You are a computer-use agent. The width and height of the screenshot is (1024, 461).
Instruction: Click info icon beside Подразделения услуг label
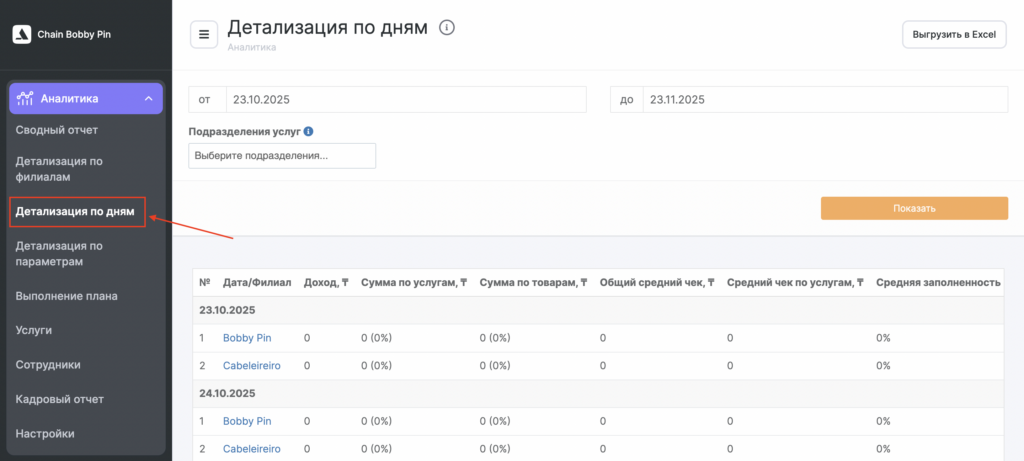click(x=309, y=131)
